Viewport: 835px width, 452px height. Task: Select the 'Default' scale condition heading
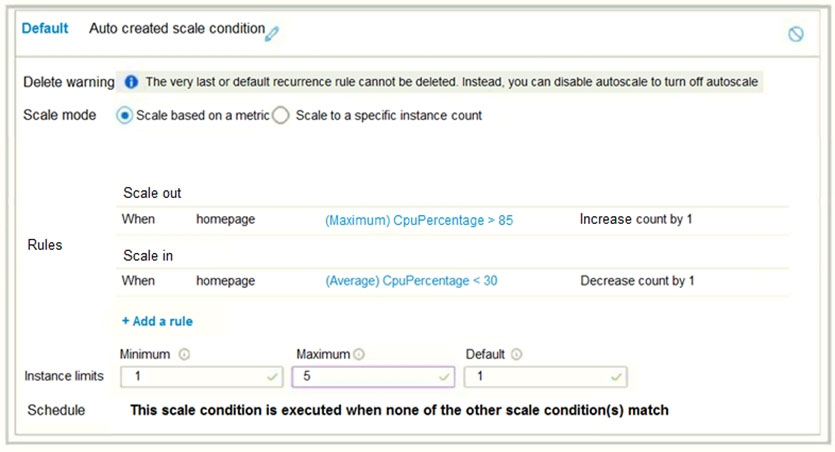[x=45, y=29]
